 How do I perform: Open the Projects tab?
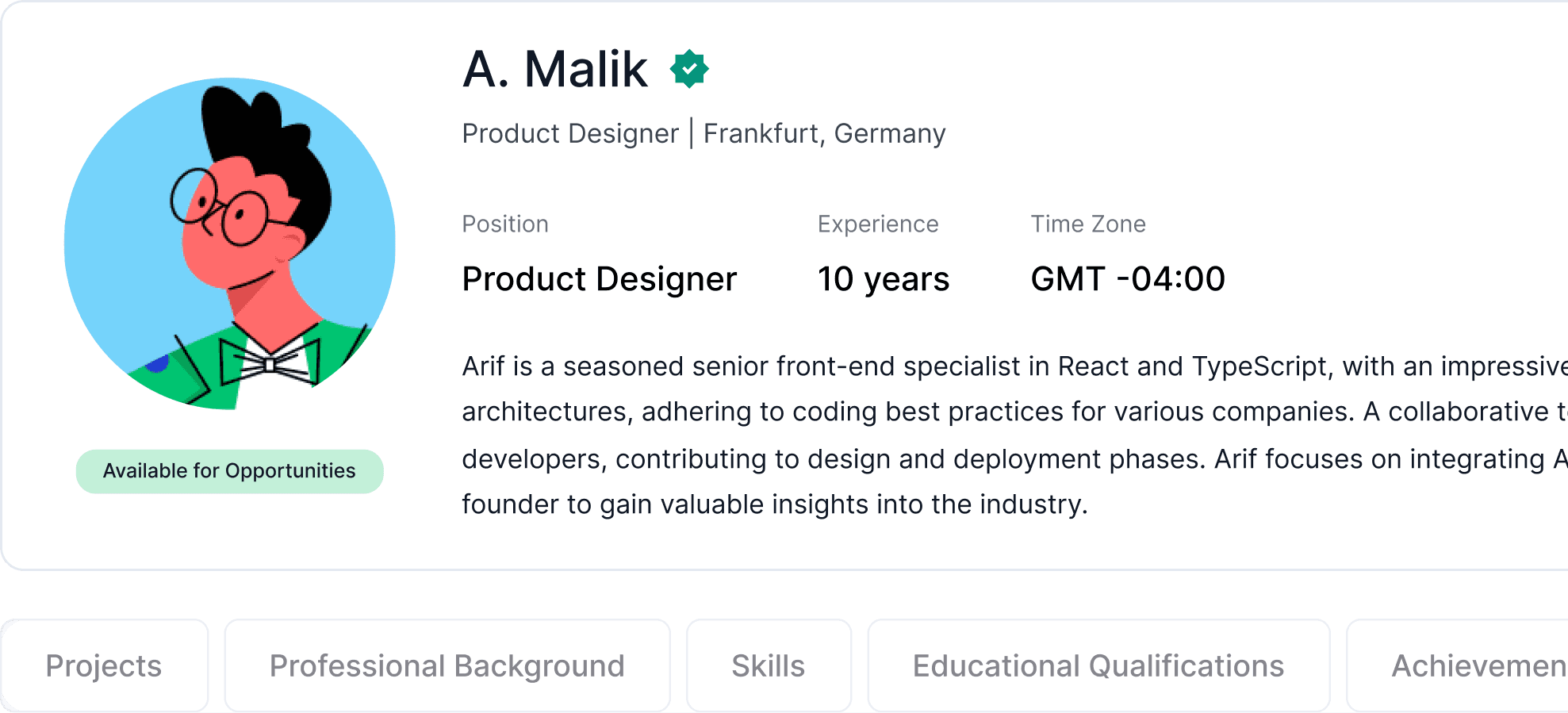coord(104,666)
